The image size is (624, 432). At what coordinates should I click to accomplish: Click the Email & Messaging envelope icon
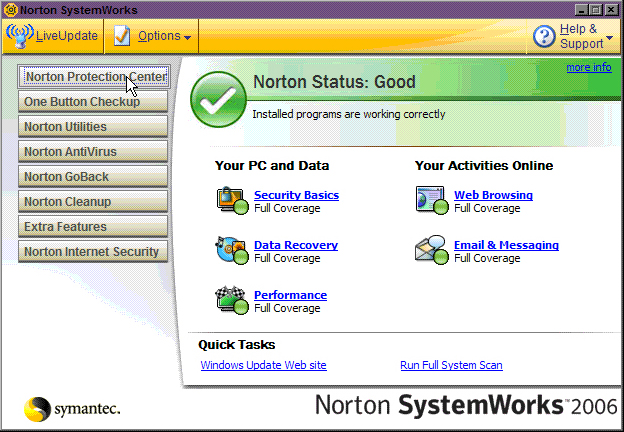tap(432, 250)
